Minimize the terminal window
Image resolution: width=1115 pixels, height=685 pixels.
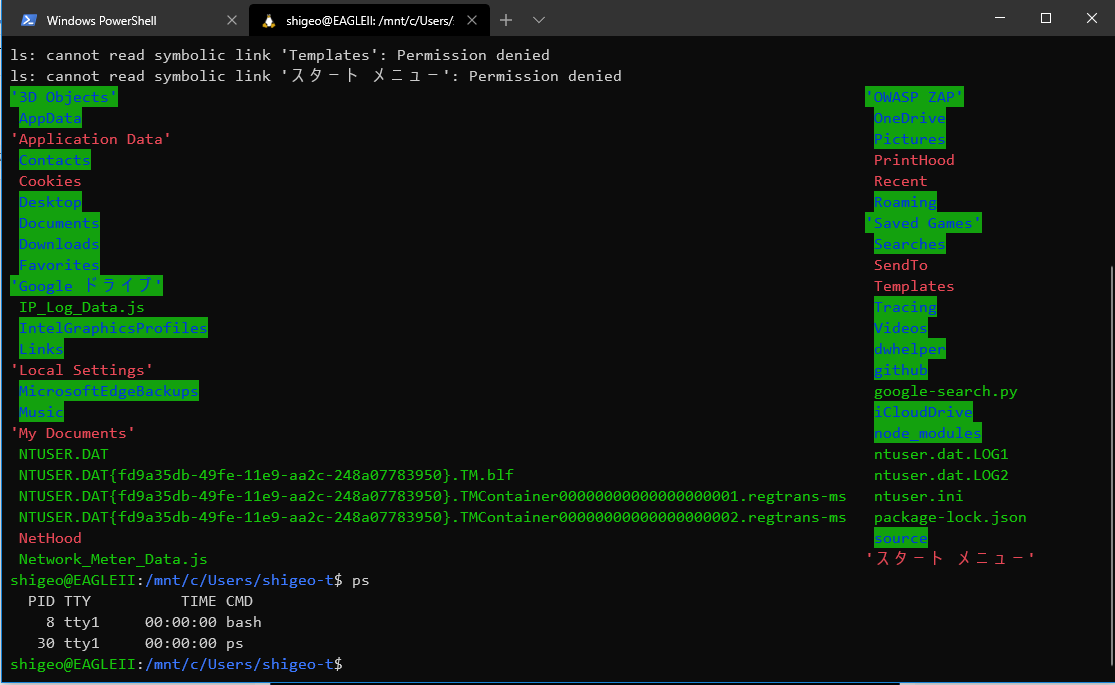tap(1000, 18)
